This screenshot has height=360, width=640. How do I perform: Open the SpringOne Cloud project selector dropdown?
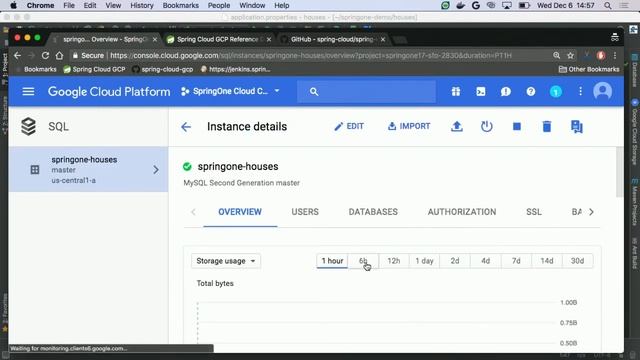(231, 91)
